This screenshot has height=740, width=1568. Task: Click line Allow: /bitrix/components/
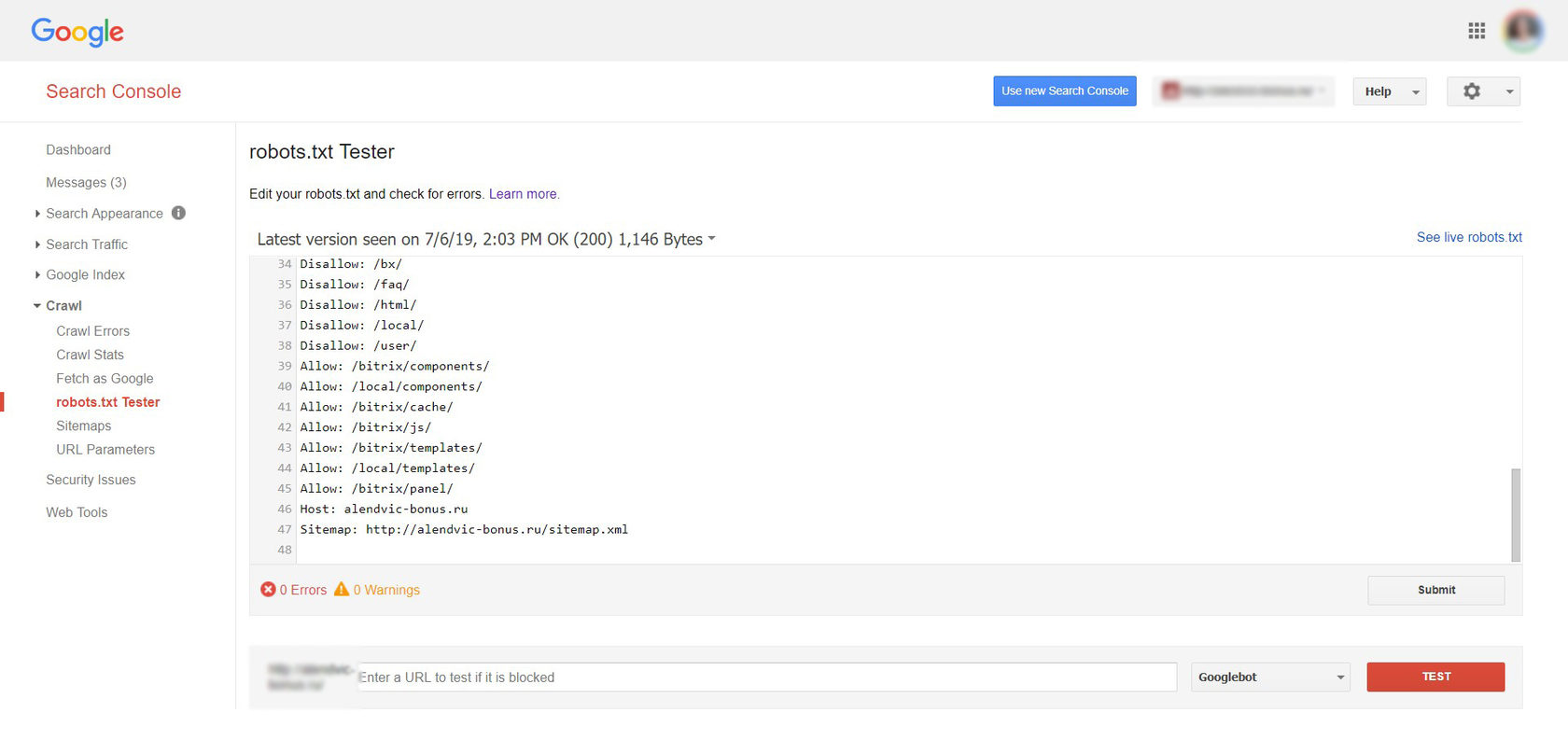pos(395,366)
